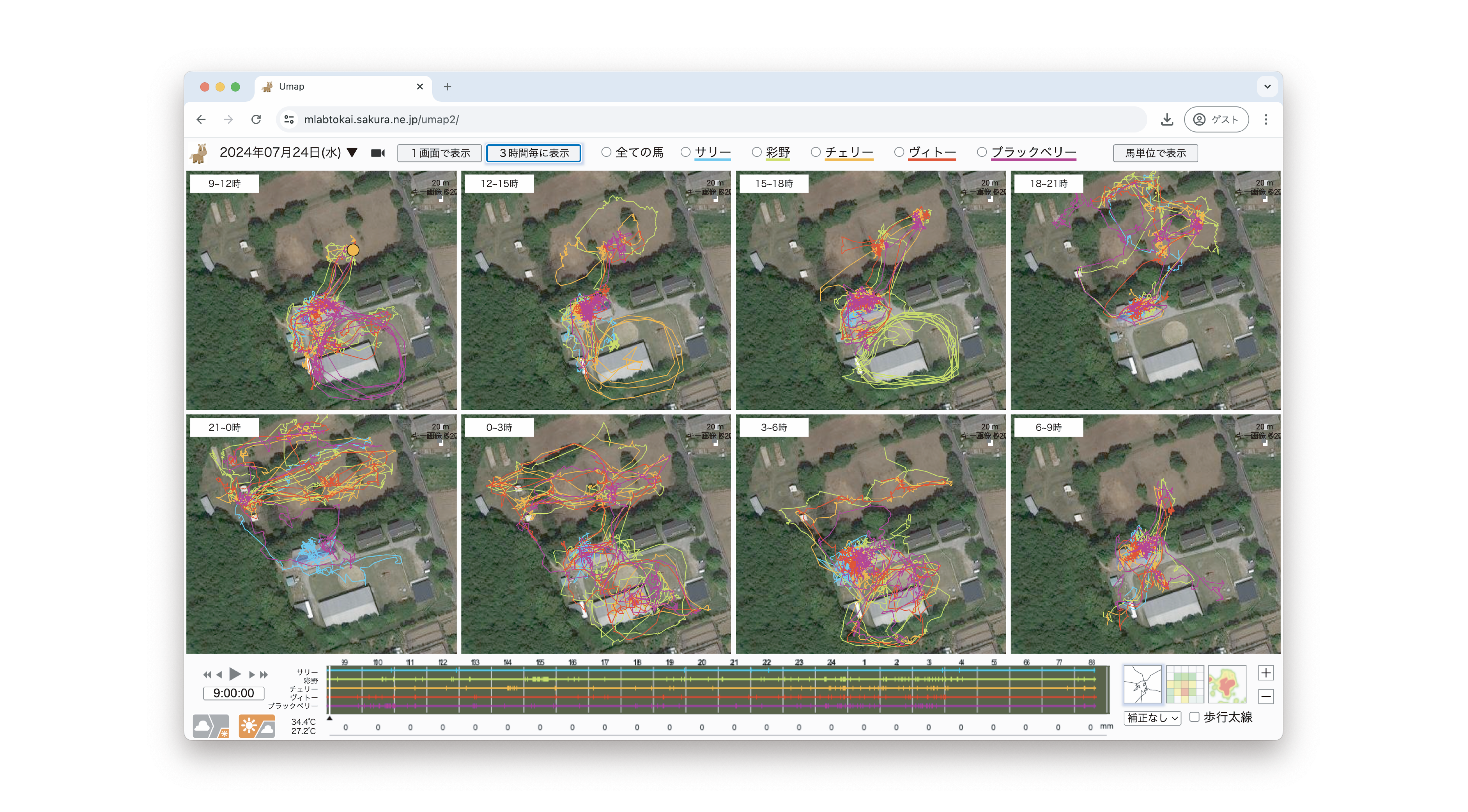Enable the 歩行太線 checkbox

pyautogui.click(x=1195, y=717)
